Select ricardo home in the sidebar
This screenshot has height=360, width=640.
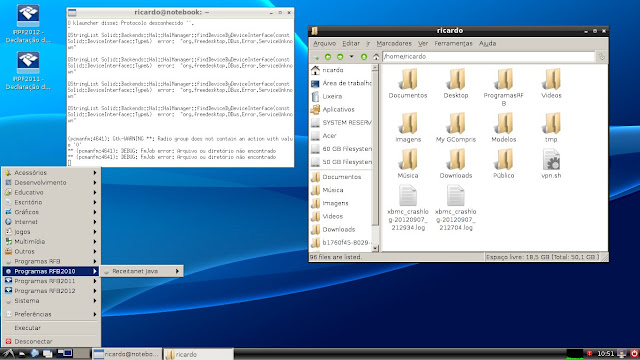[x=341, y=70]
